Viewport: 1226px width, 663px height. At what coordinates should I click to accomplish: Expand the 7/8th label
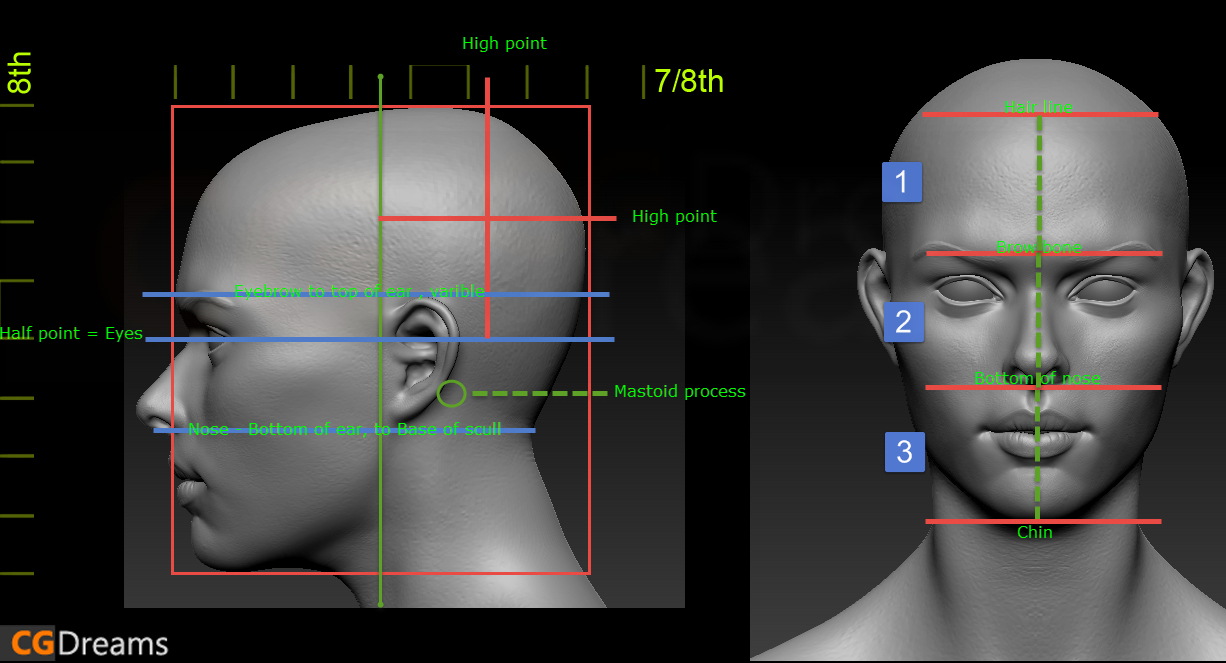[688, 82]
